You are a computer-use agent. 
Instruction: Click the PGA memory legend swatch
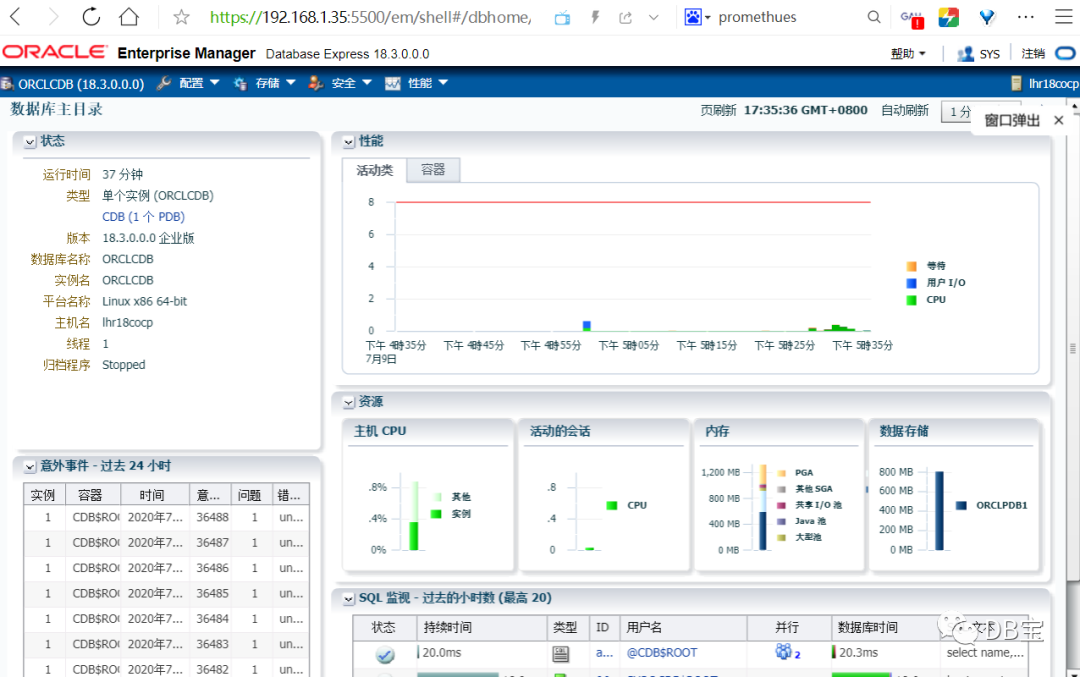pos(782,473)
